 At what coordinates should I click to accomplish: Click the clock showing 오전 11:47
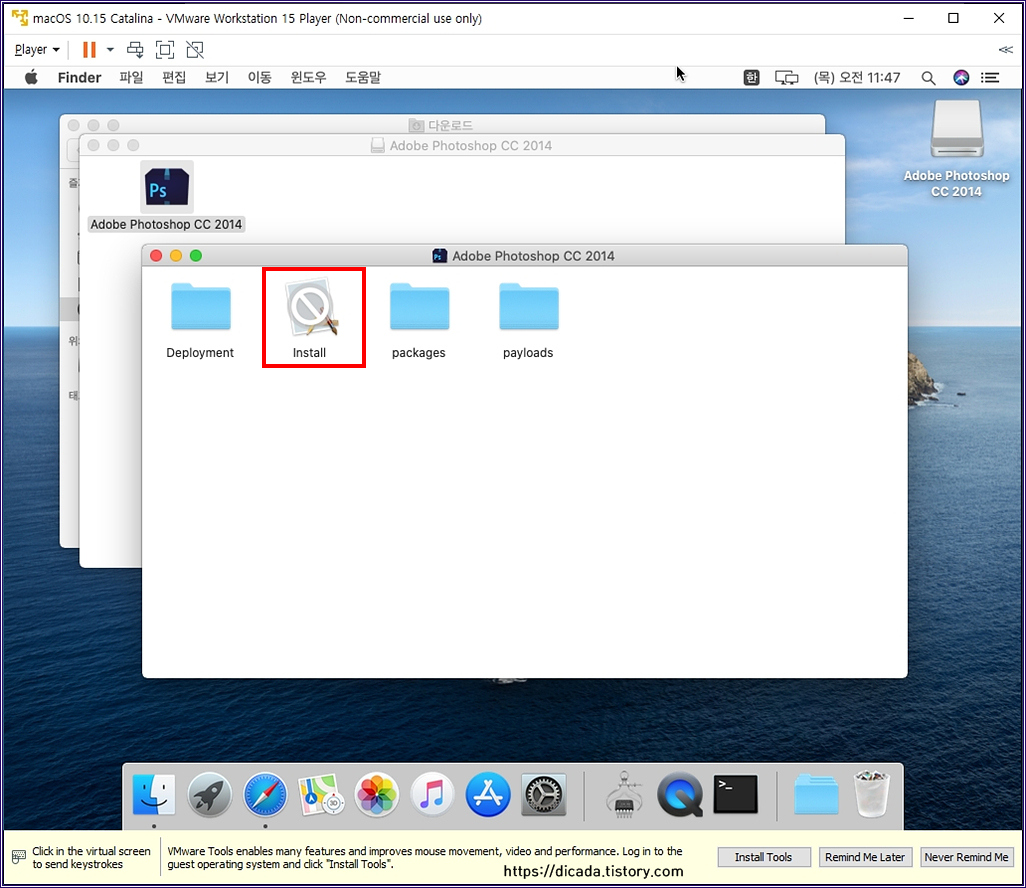click(857, 78)
